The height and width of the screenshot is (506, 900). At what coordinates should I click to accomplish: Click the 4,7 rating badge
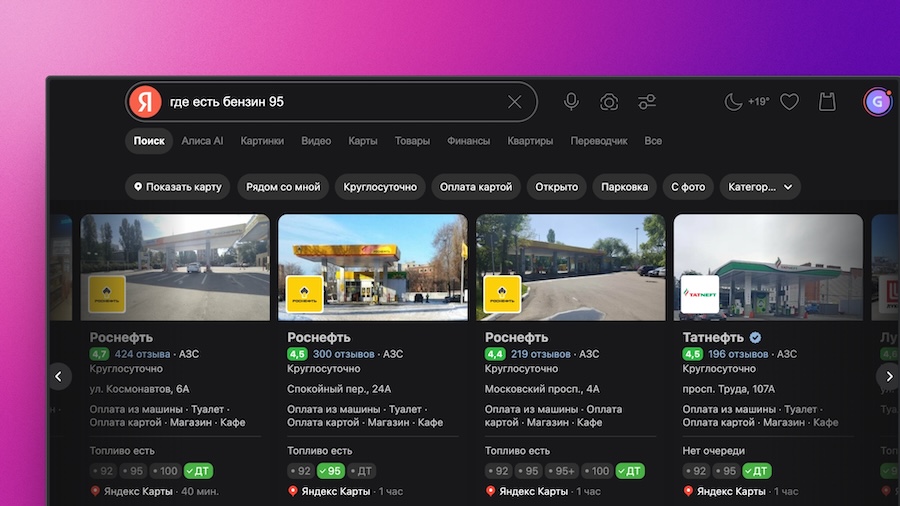pyautogui.click(x=99, y=354)
